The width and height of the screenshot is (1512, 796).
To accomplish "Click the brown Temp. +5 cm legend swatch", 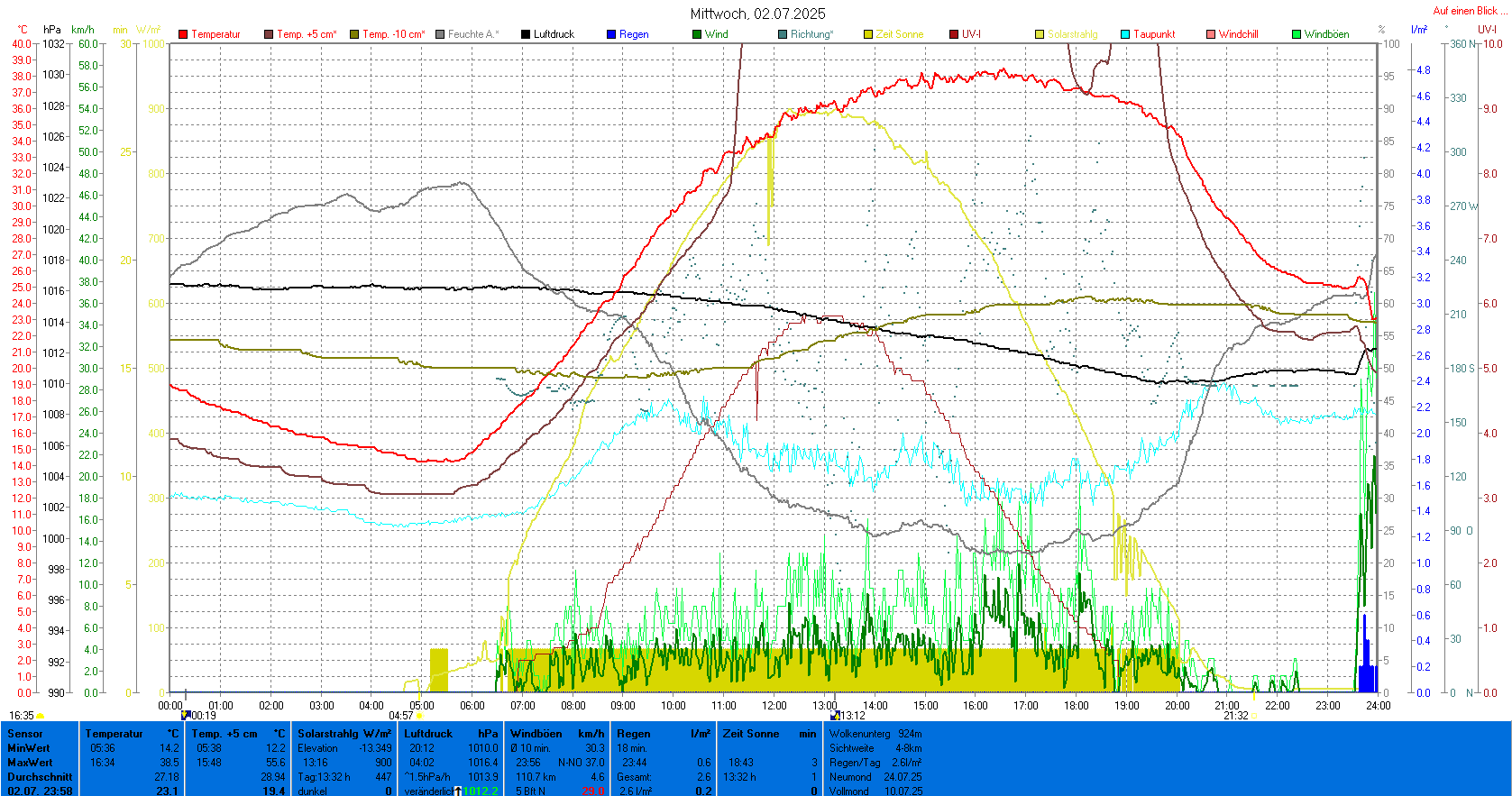I will 269,34.
